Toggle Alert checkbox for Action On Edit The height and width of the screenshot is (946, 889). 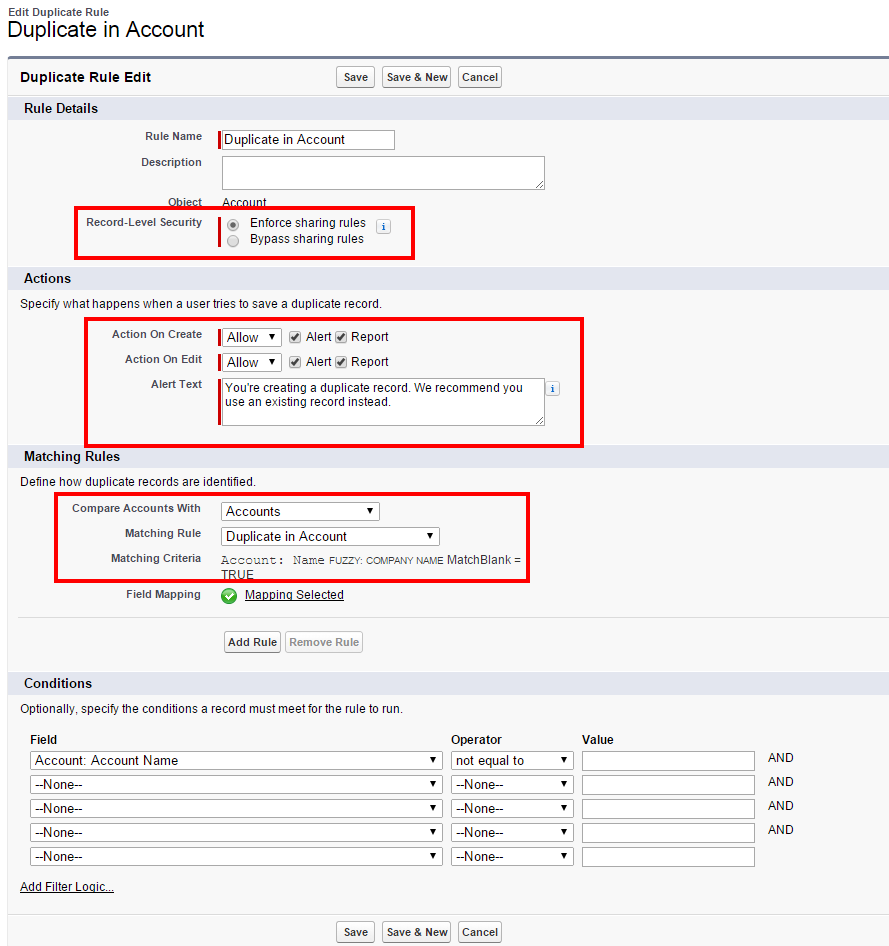(295, 362)
